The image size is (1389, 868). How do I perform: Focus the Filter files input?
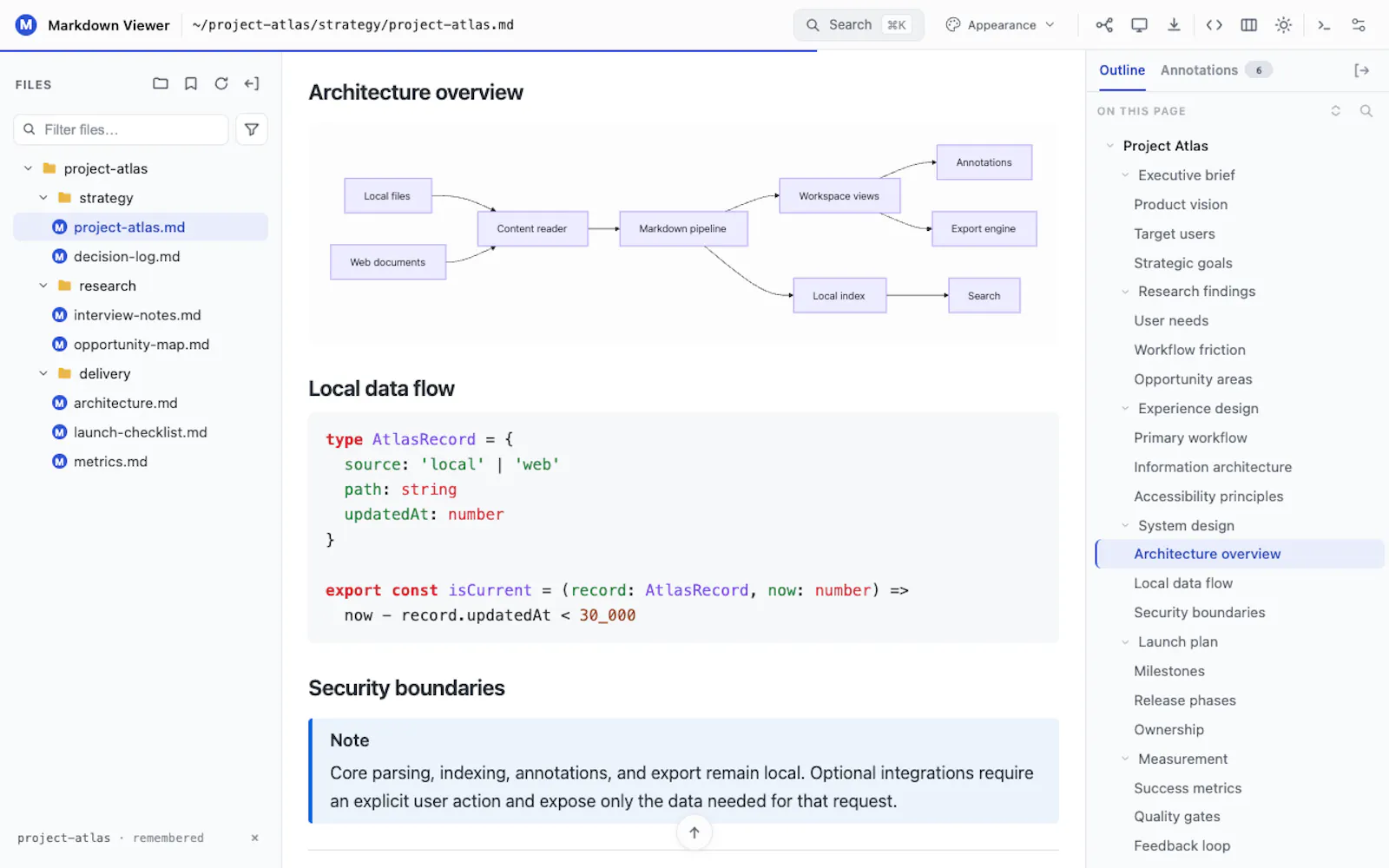122,129
